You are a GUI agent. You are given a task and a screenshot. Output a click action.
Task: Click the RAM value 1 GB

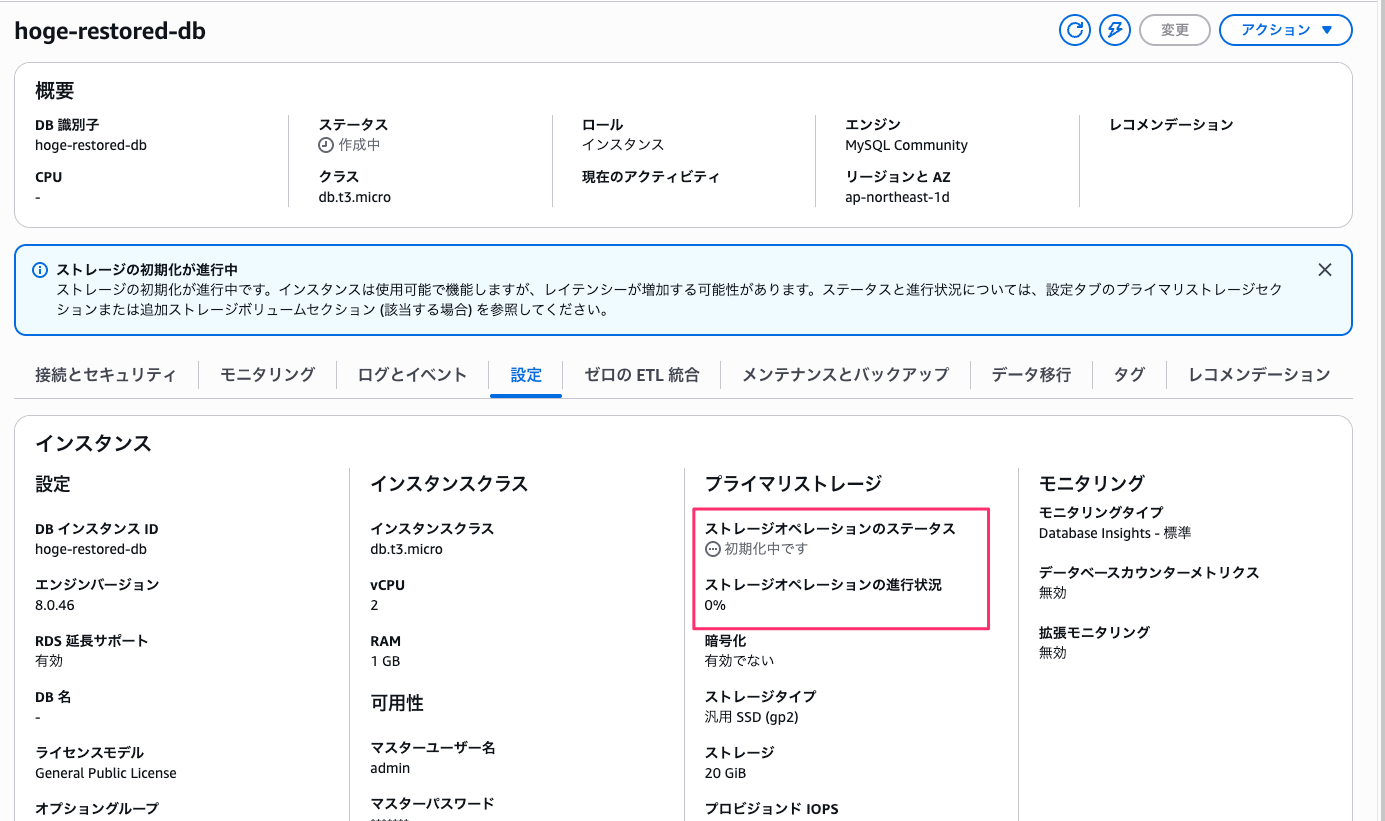click(x=385, y=661)
